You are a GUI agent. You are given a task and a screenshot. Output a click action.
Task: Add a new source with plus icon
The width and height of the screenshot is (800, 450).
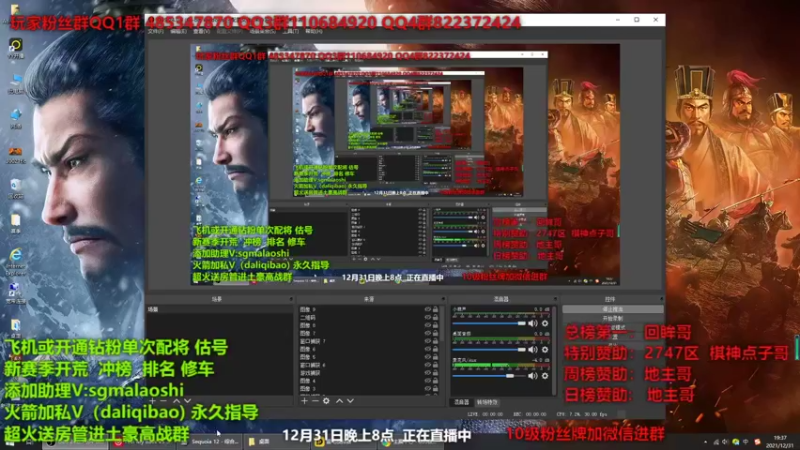click(304, 401)
